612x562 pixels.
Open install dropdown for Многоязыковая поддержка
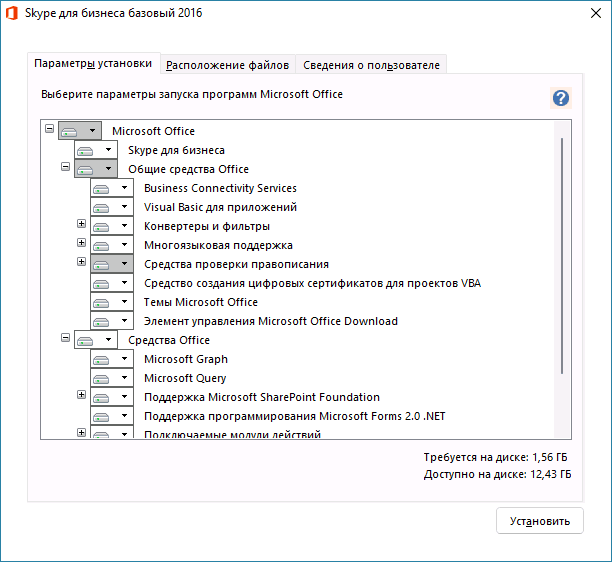(x=112, y=245)
